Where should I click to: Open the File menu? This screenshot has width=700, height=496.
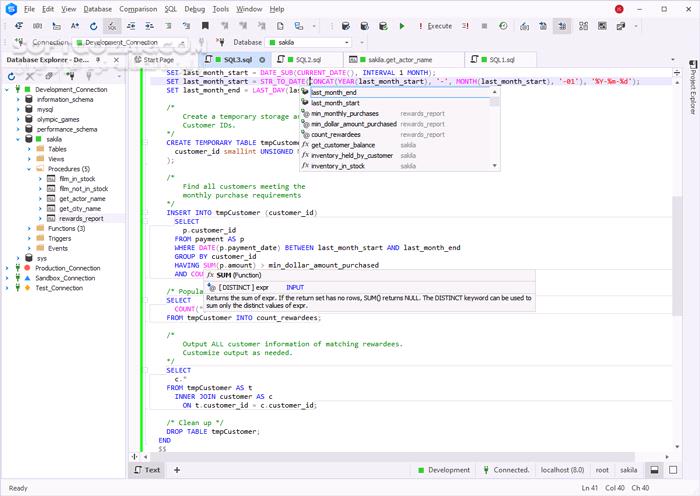point(29,9)
